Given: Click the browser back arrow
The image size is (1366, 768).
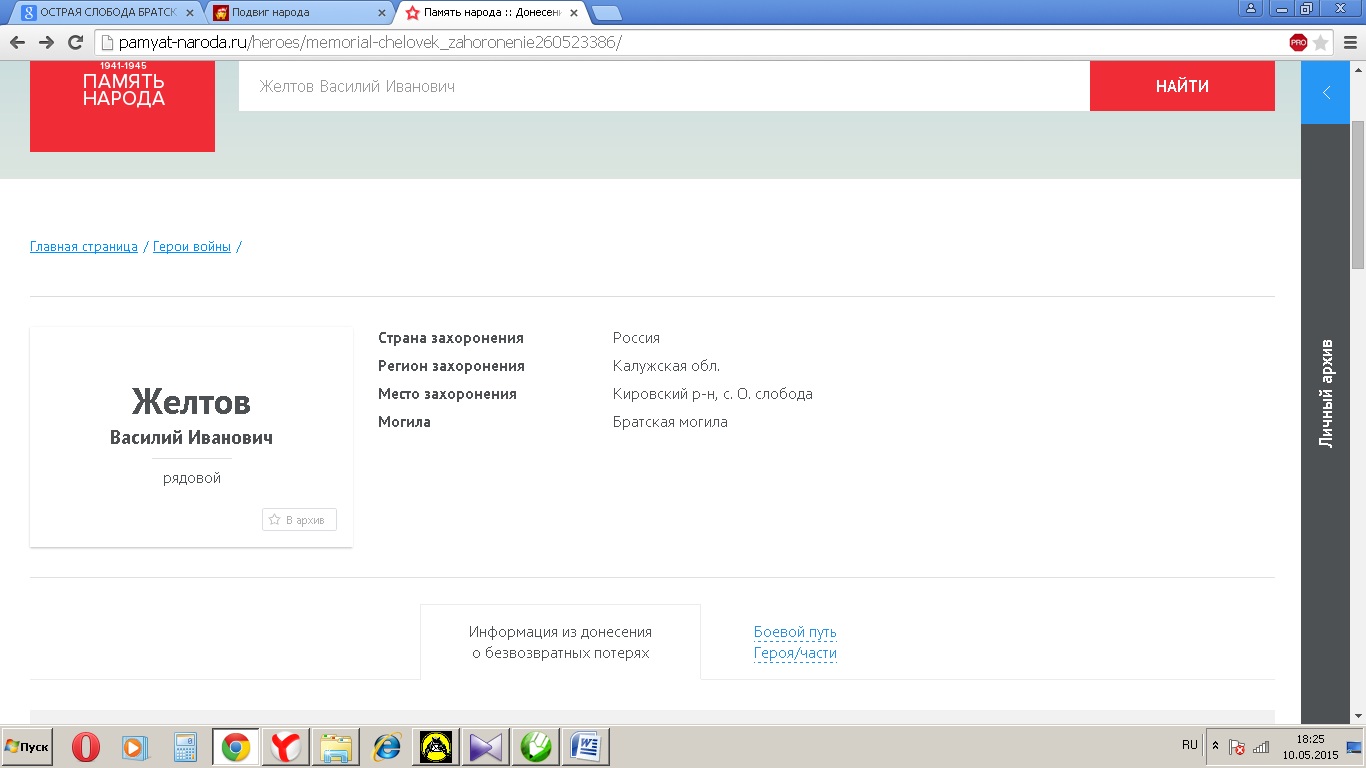Looking at the screenshot, I should (17, 42).
